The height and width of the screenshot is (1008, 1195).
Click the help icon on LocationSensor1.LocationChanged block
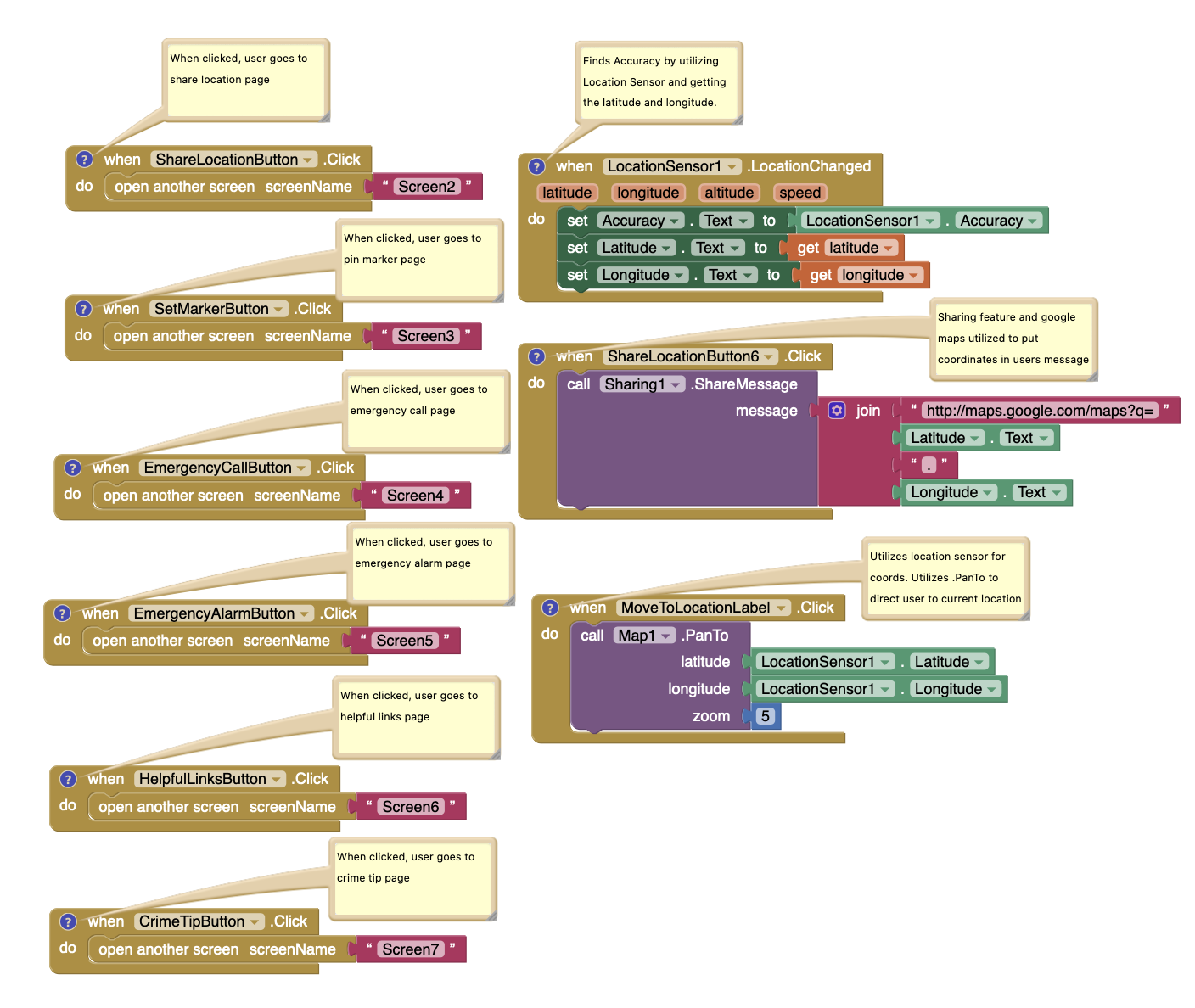537,166
